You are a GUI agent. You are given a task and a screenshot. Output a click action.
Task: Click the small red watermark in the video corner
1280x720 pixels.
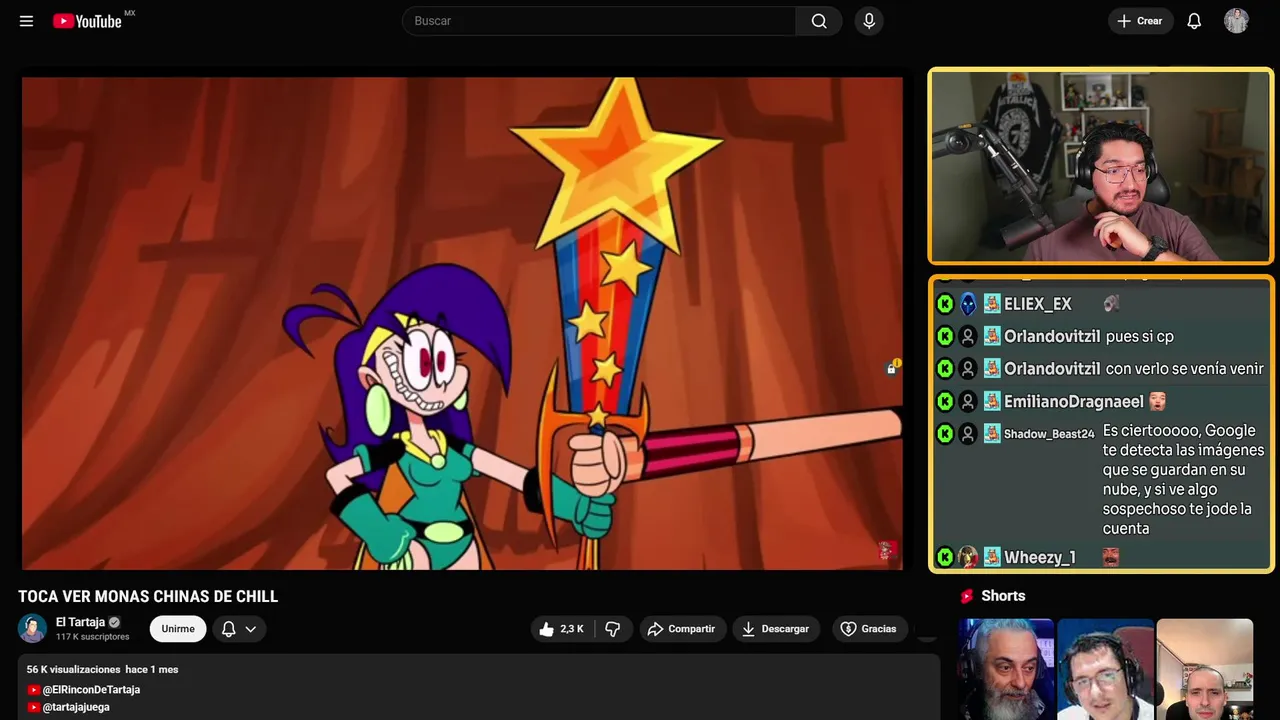pyautogui.click(x=886, y=551)
